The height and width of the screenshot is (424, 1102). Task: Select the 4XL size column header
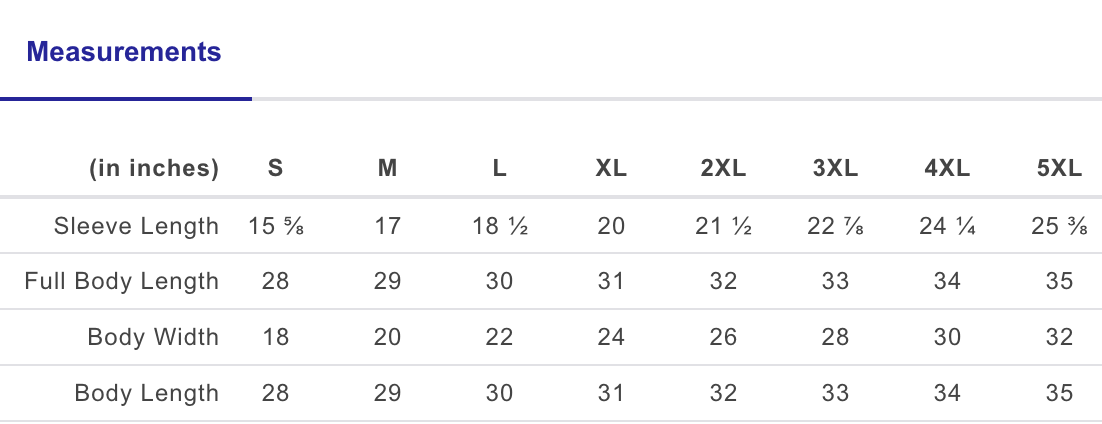tap(947, 169)
